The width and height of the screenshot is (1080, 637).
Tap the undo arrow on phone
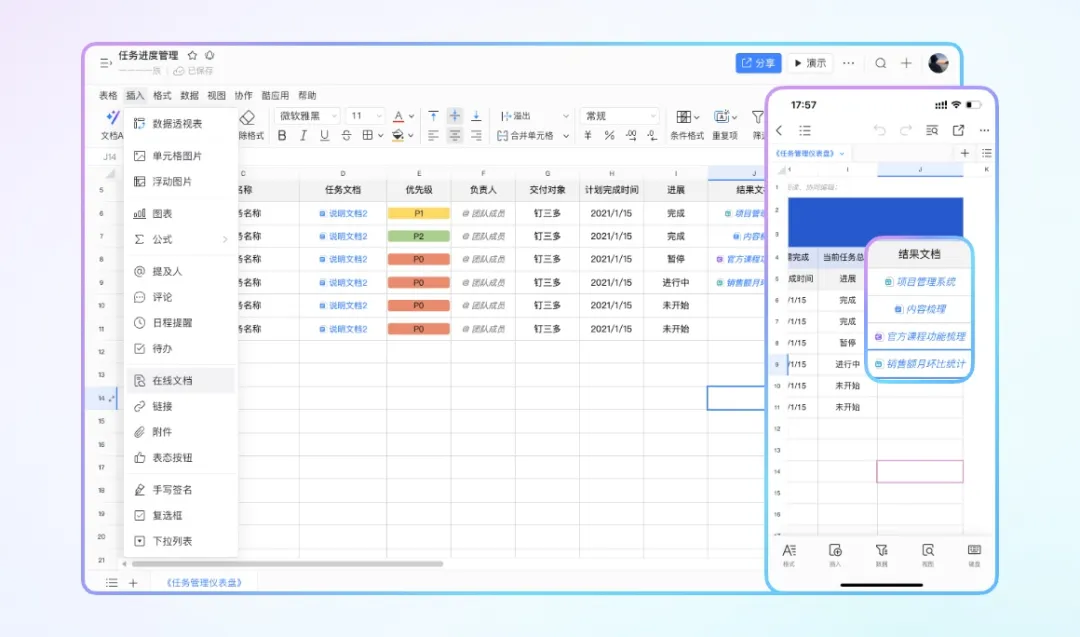tap(880, 130)
